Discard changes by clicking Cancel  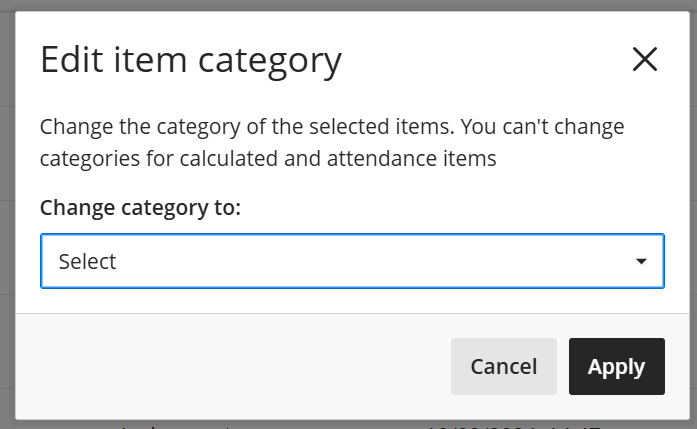click(504, 367)
